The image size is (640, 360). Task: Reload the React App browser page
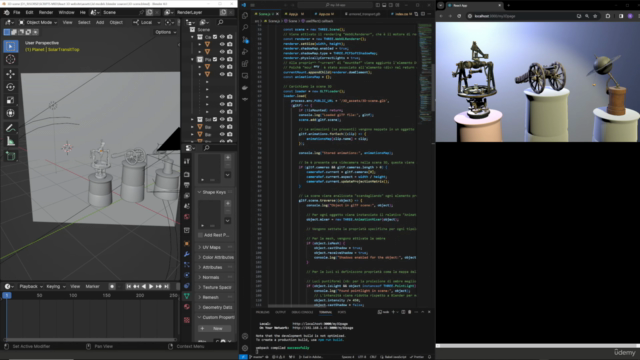tap(459, 16)
